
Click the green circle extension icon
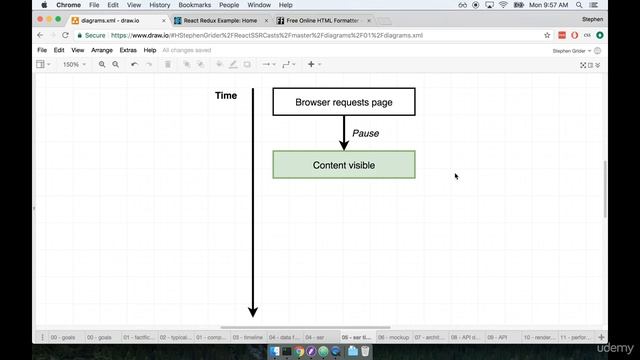click(600, 36)
